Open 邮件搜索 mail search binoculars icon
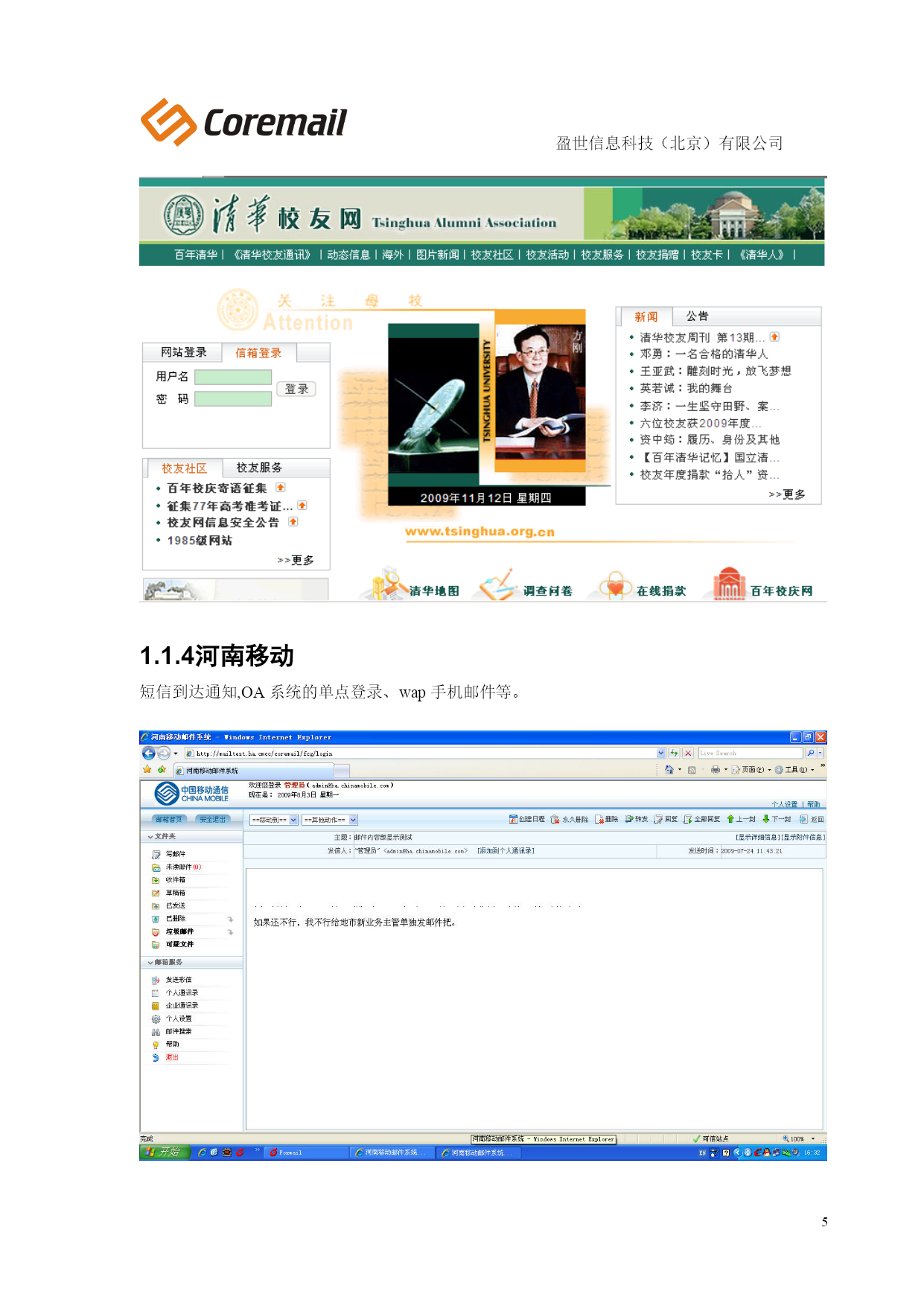This screenshot has width=924, height=1306. tap(156, 1031)
